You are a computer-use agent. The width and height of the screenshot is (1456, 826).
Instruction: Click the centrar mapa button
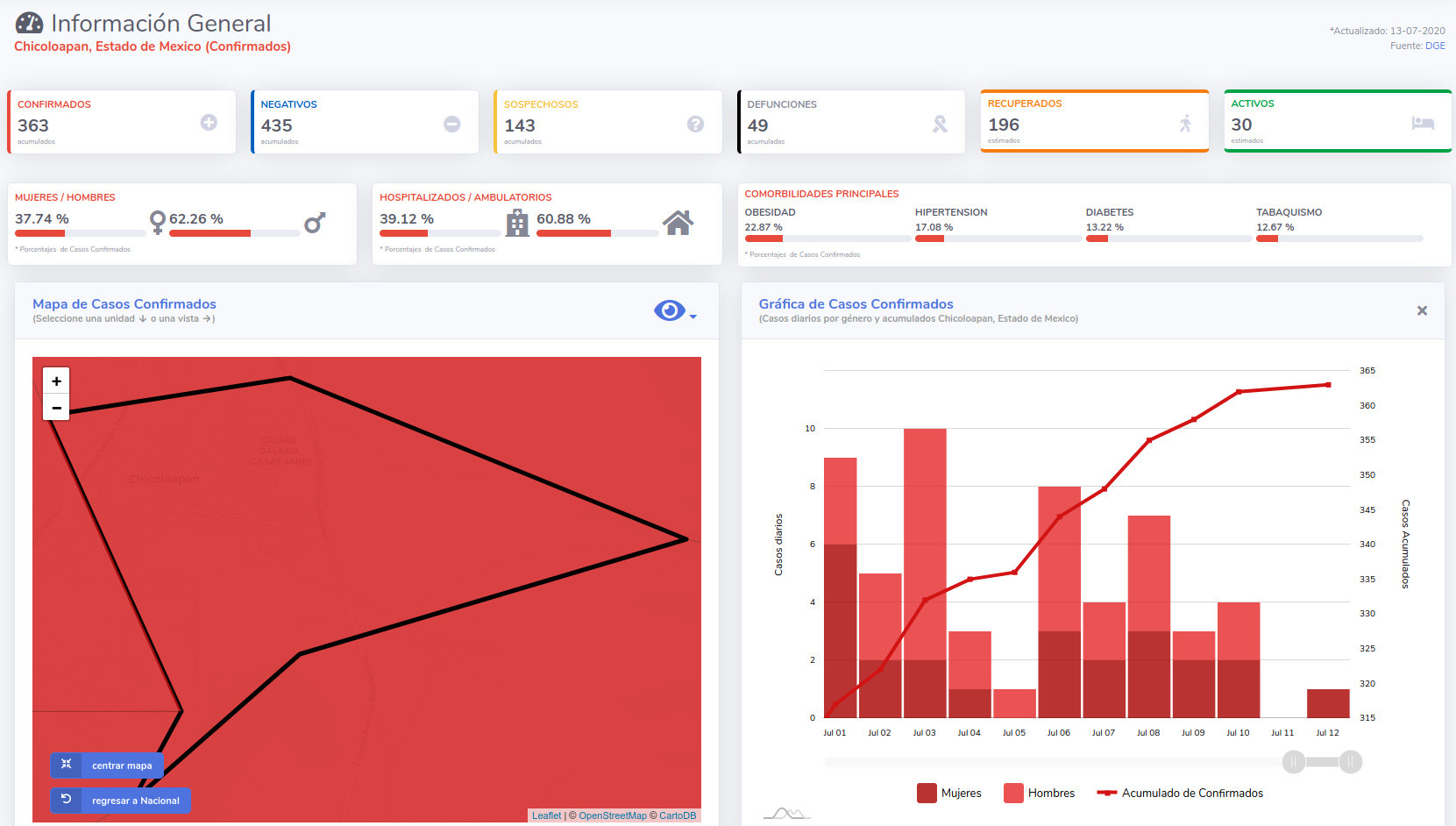107,765
